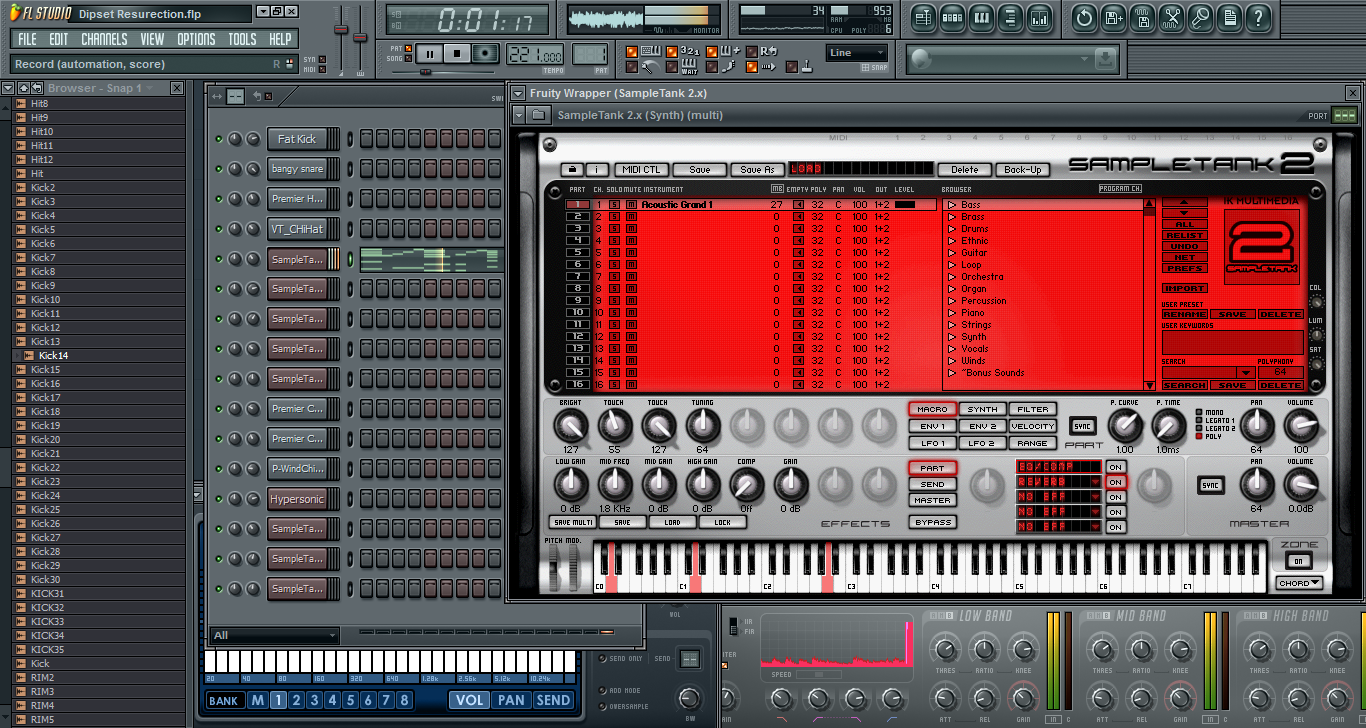Viewport: 1366px width, 728px height.
Task: Toggle the Fat Kick channel mute light
Action: [x=219, y=139]
